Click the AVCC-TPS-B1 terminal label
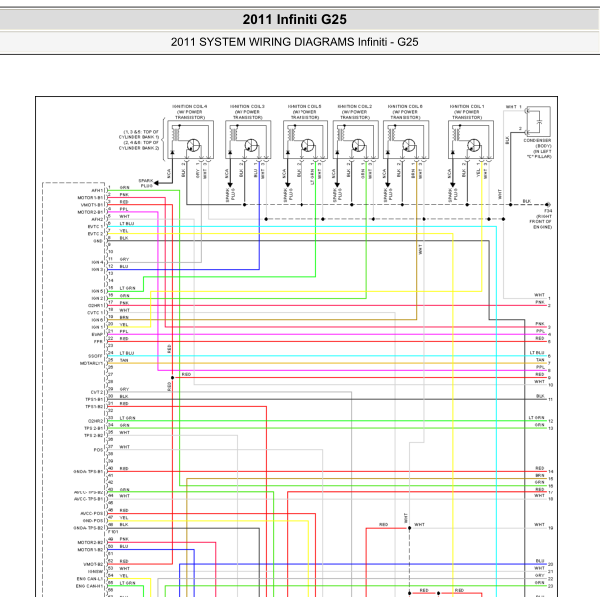Image resolution: width=600 pixels, height=597 pixels. tap(89, 499)
